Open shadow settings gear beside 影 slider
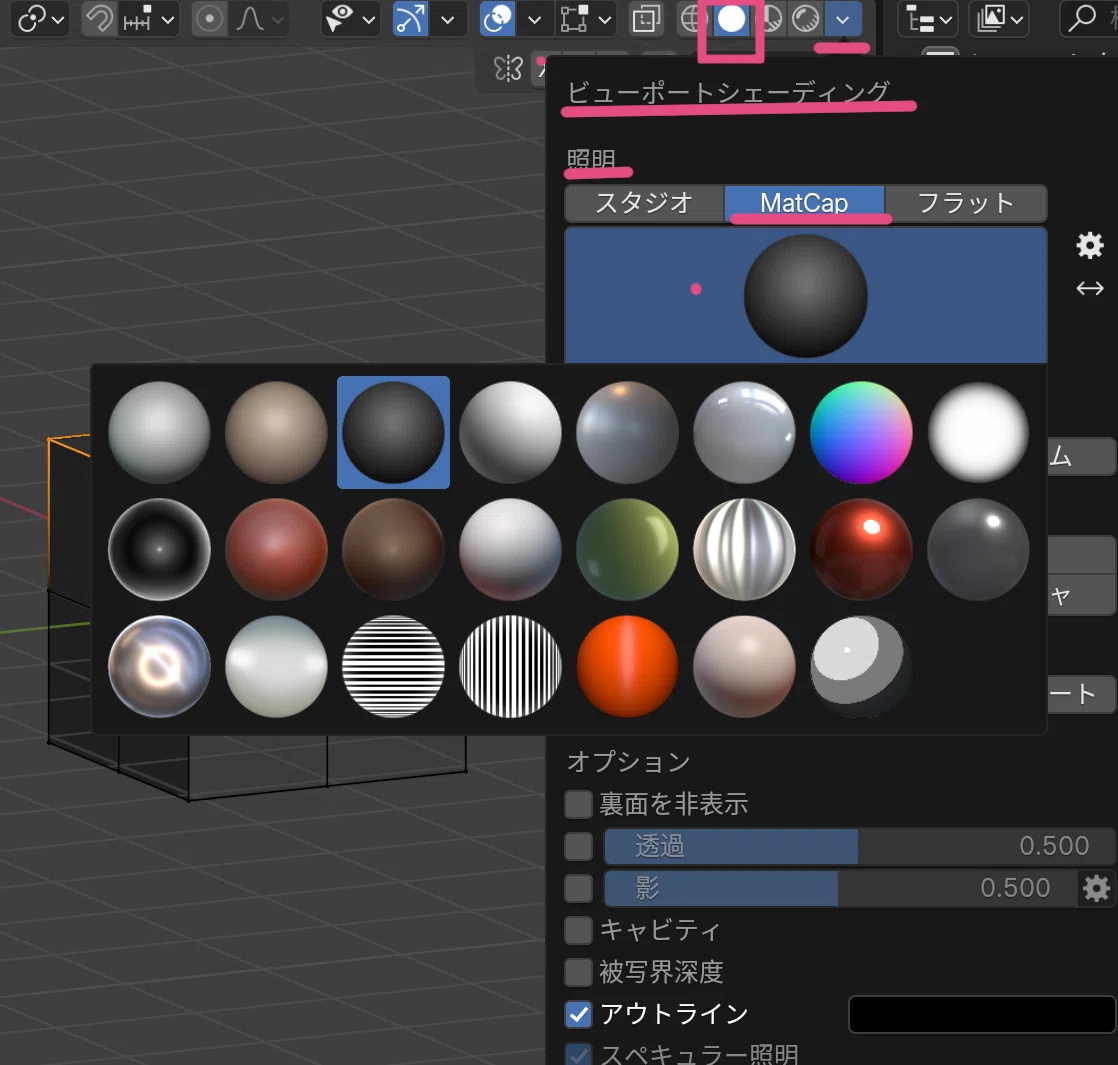 [1096, 888]
